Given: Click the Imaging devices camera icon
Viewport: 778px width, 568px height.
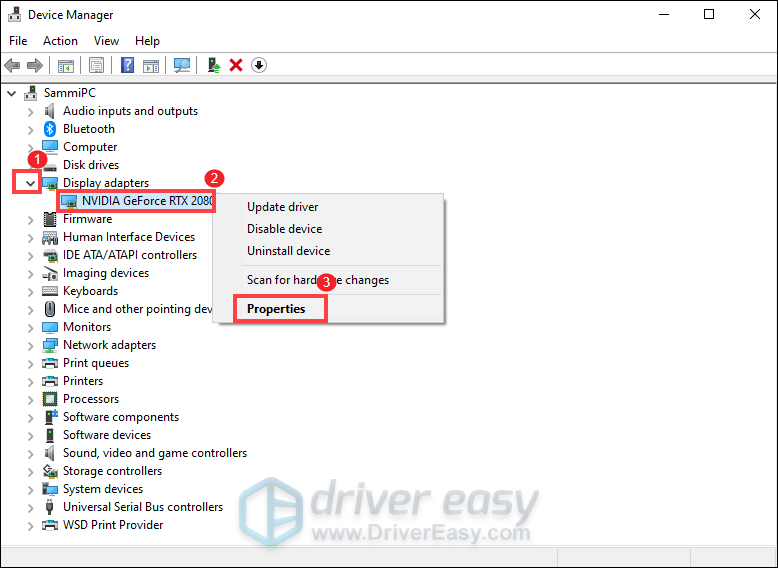Looking at the screenshot, I should (50, 273).
